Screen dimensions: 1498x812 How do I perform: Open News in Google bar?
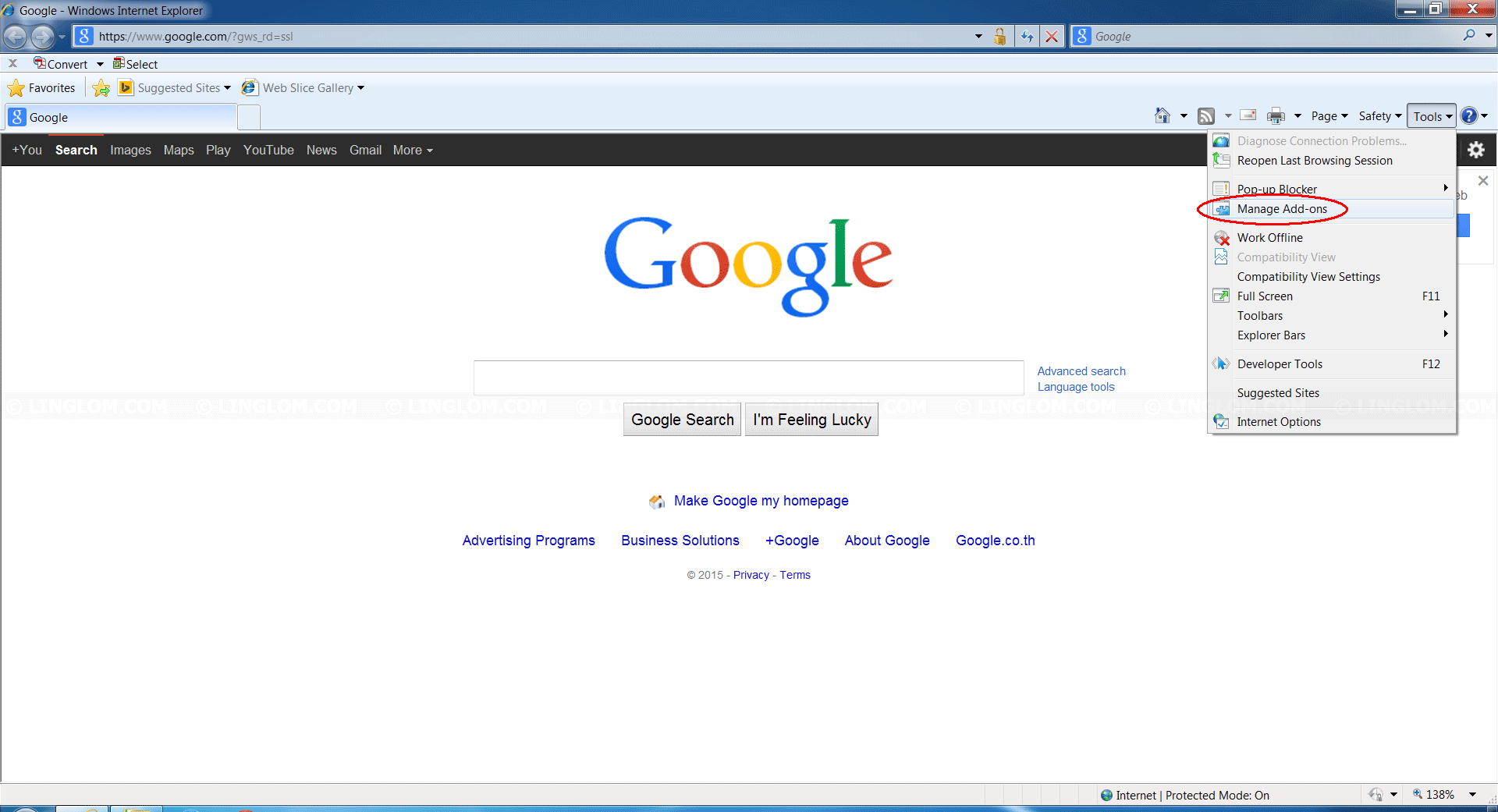321,150
